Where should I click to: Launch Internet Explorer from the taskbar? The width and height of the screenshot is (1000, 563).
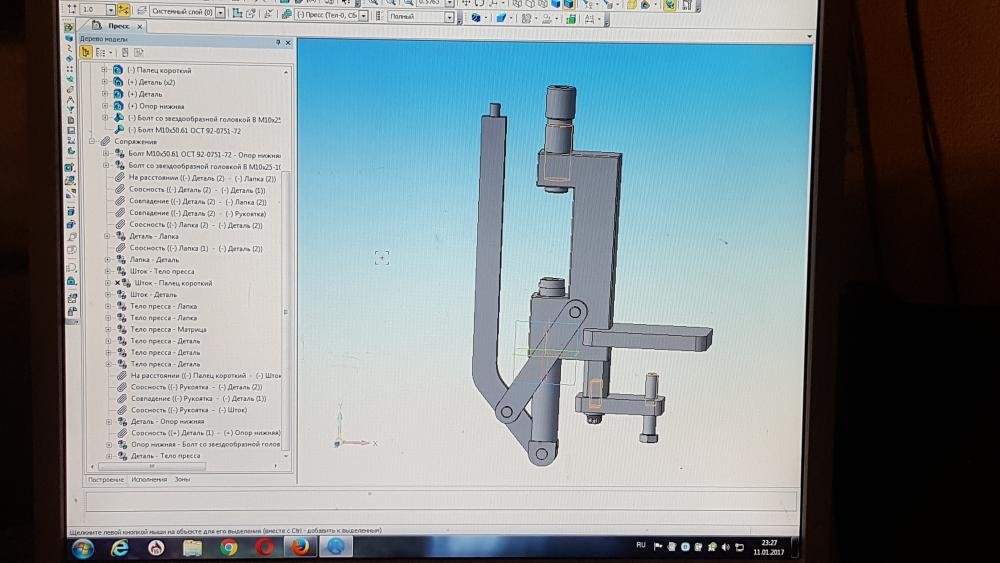click(x=120, y=548)
